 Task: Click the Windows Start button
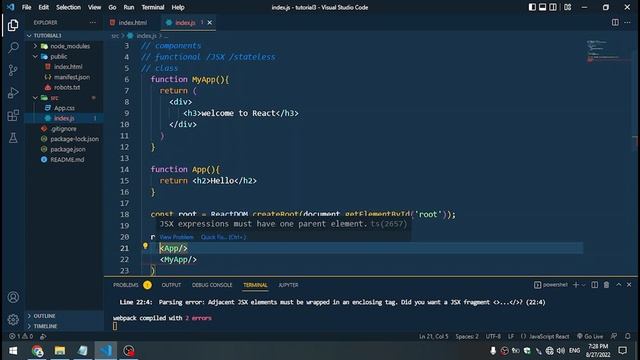tap(13, 351)
